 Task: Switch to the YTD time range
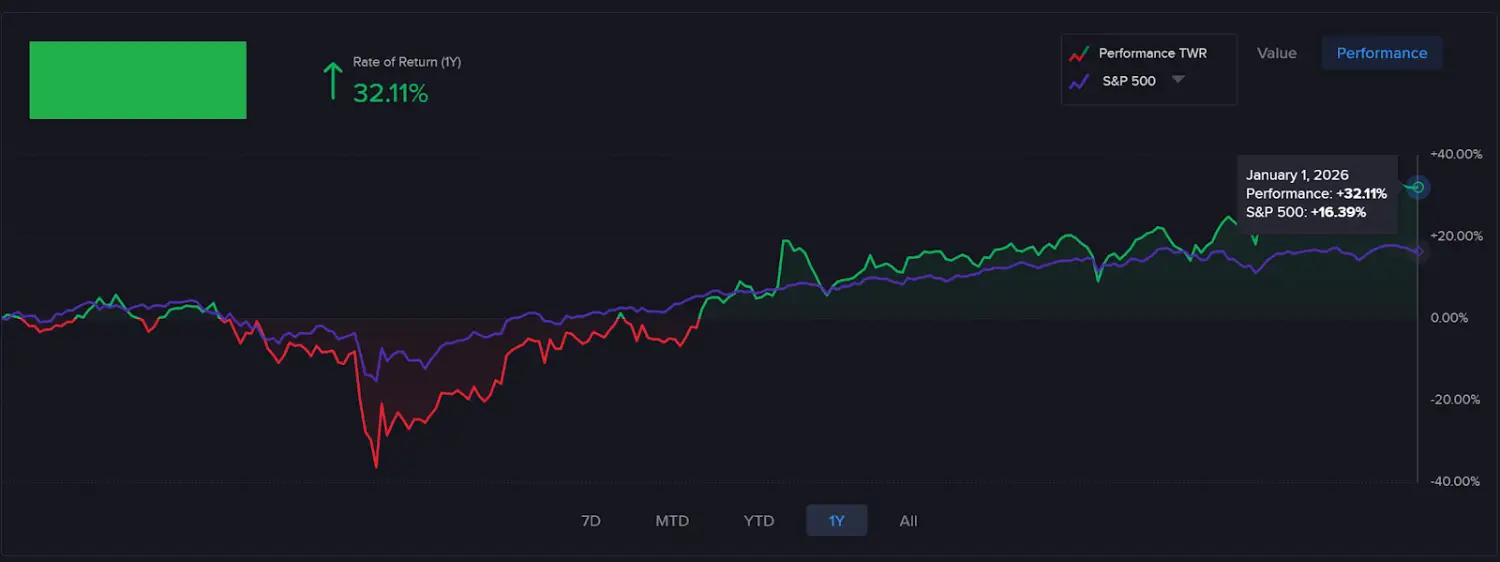click(x=759, y=521)
